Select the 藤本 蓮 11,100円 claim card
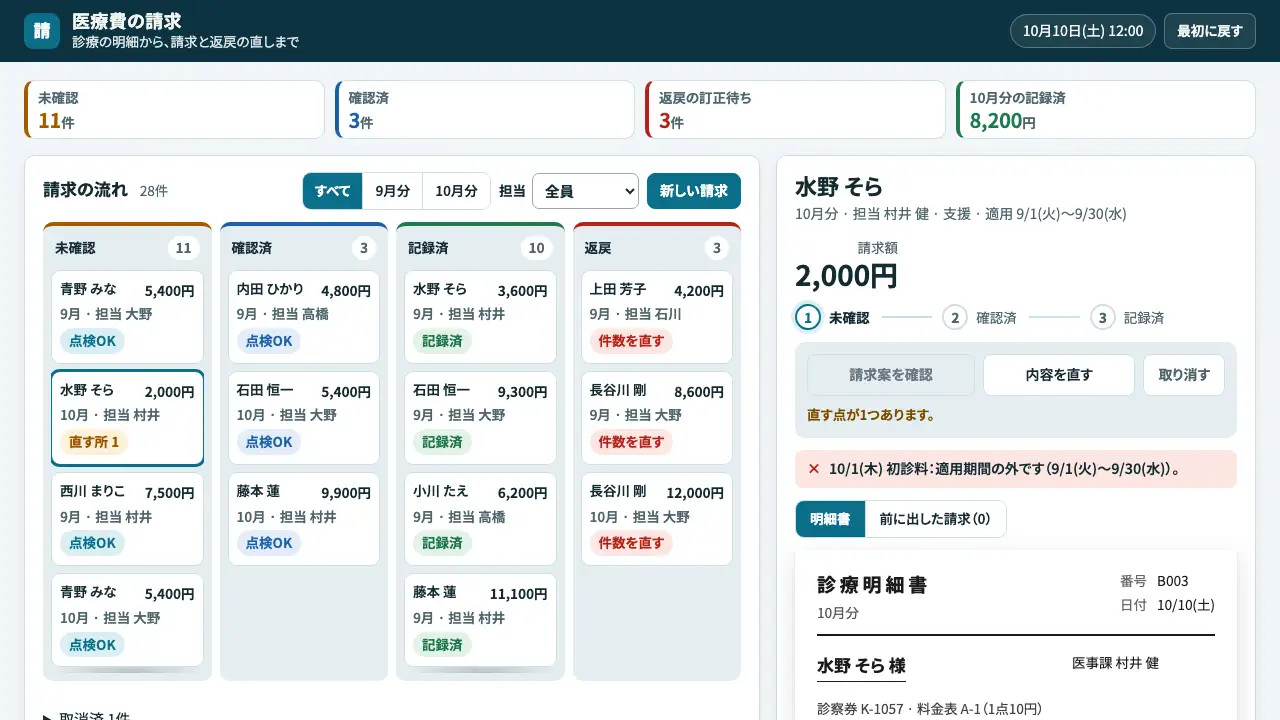 [x=480, y=620]
